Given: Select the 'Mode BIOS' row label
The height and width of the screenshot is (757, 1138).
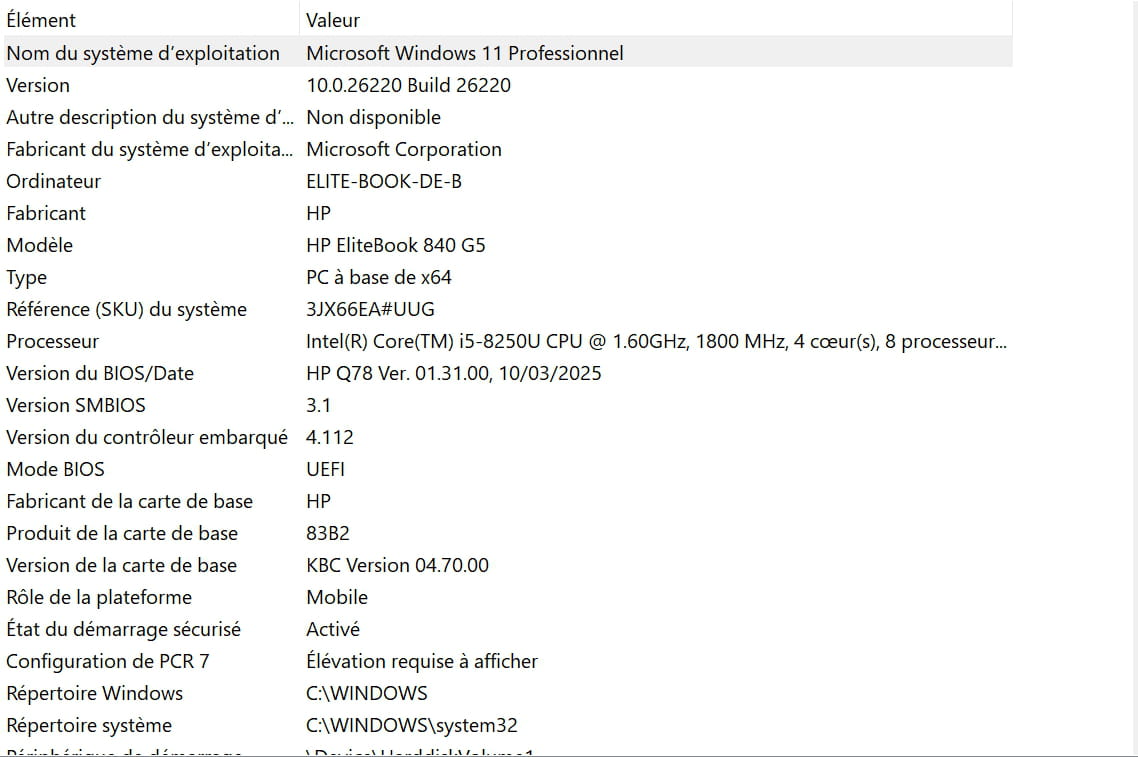Looking at the screenshot, I should click(x=55, y=469).
